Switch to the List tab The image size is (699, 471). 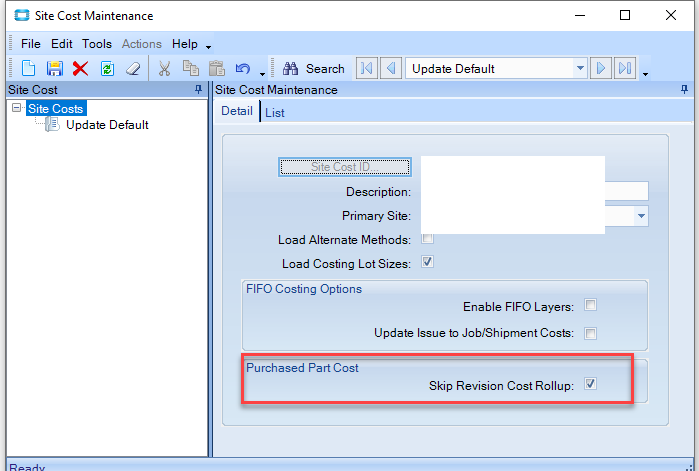click(x=275, y=113)
